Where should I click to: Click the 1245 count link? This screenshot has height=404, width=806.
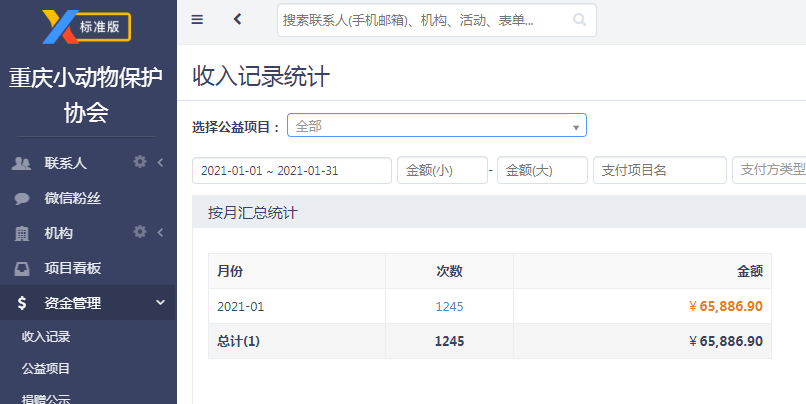pyautogui.click(x=449, y=306)
